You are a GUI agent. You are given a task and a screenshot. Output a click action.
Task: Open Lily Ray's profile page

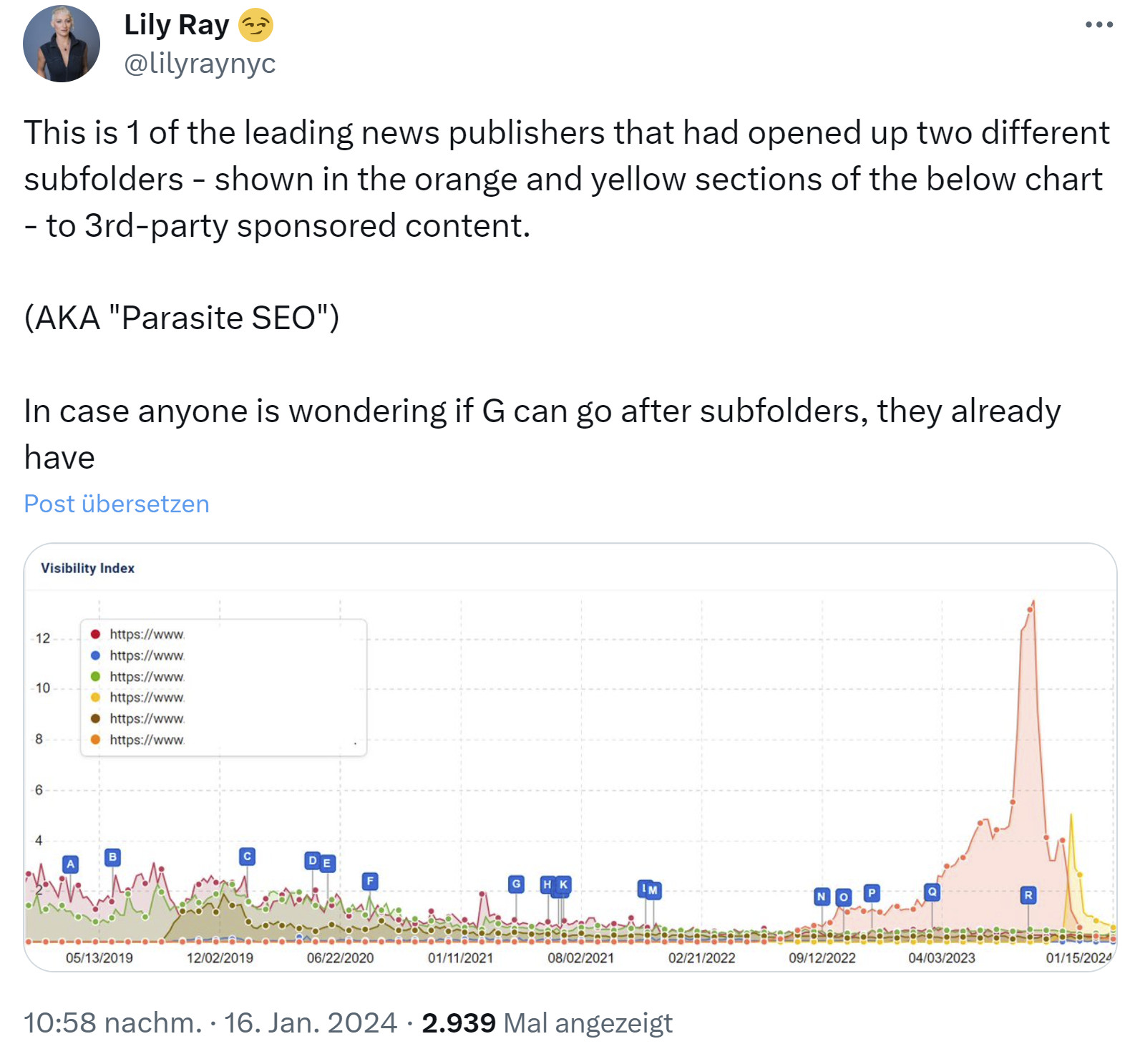175,24
